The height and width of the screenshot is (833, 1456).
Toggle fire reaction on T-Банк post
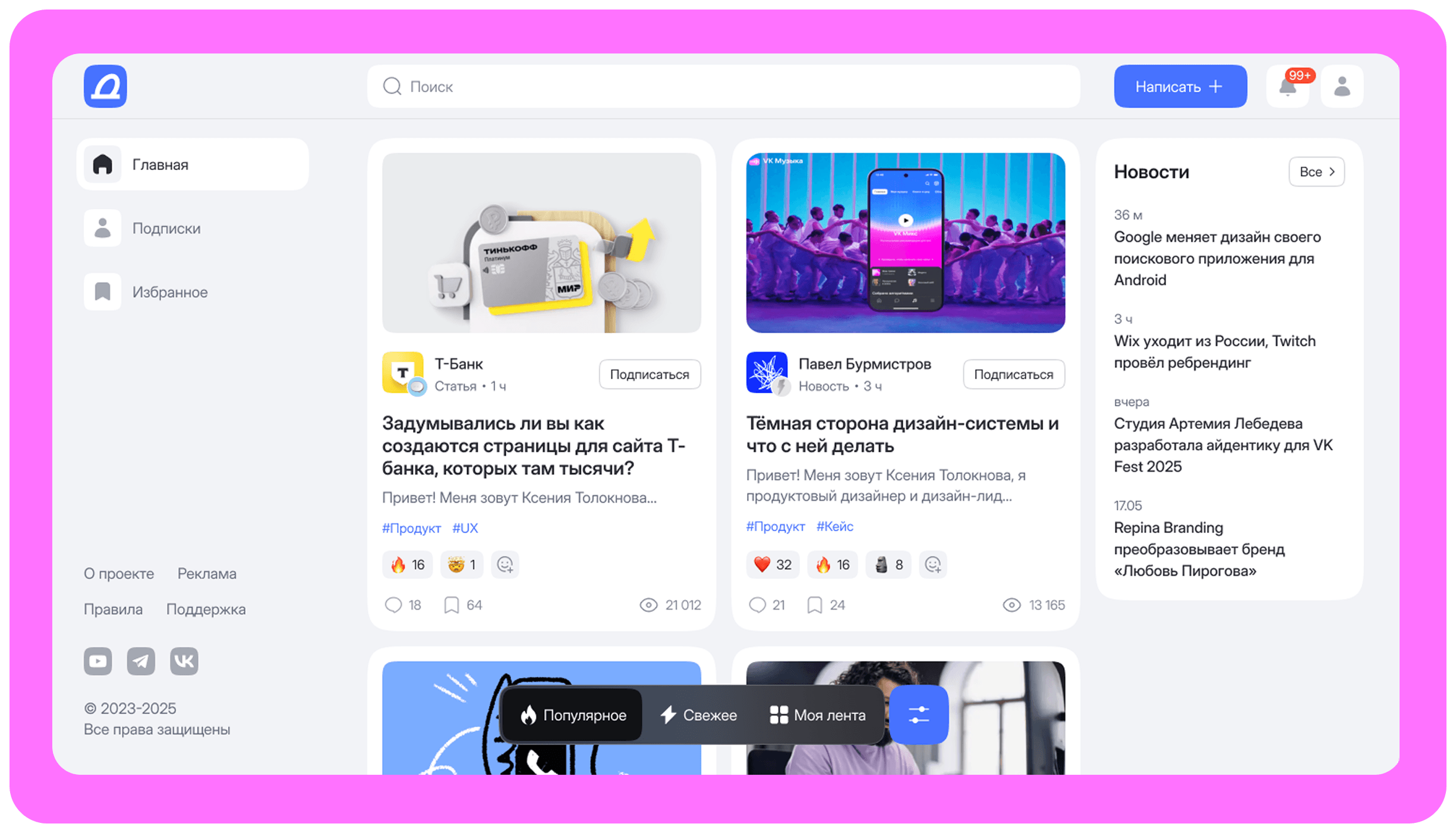[x=408, y=564]
